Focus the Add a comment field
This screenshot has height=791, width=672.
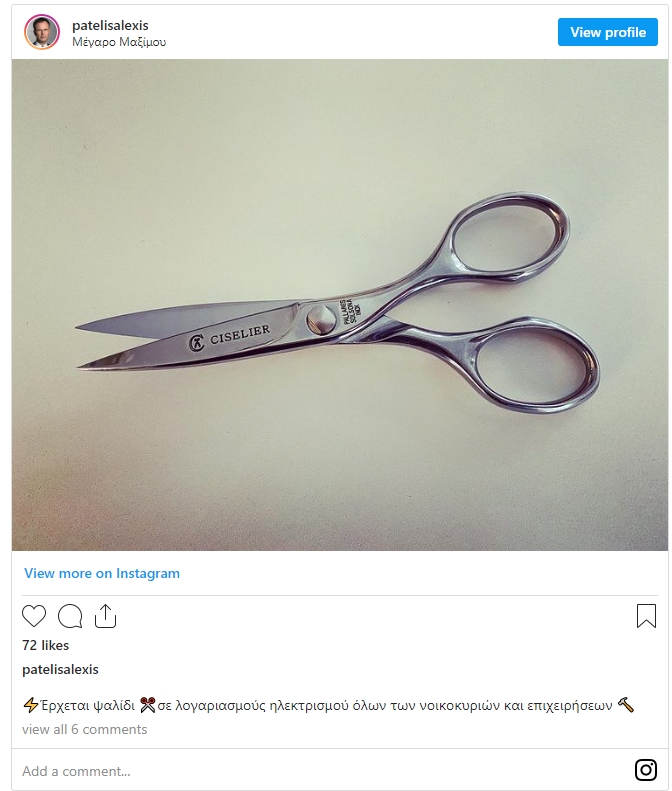pyautogui.click(x=323, y=771)
